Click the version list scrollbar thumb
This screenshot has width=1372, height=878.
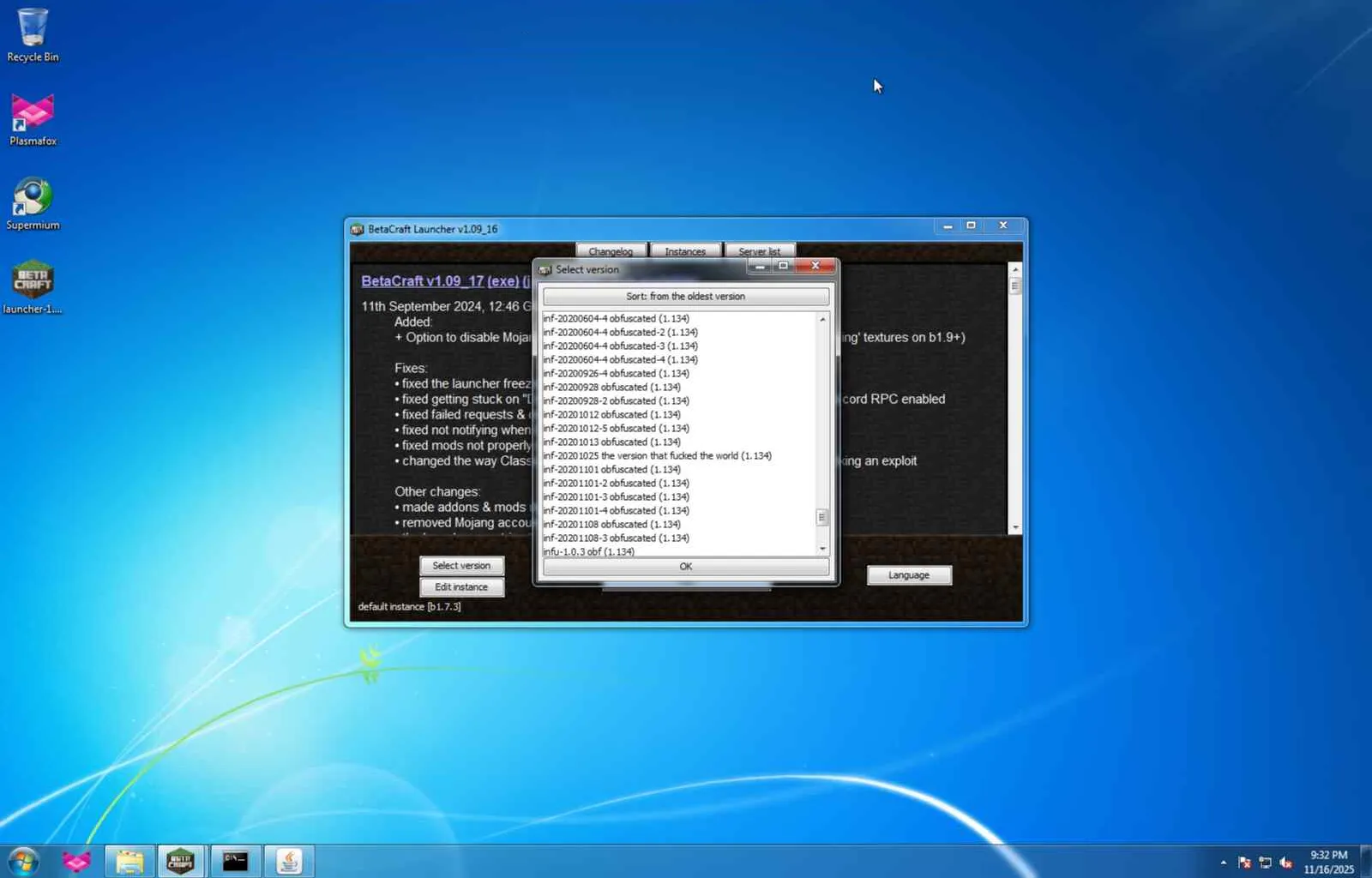tap(822, 517)
